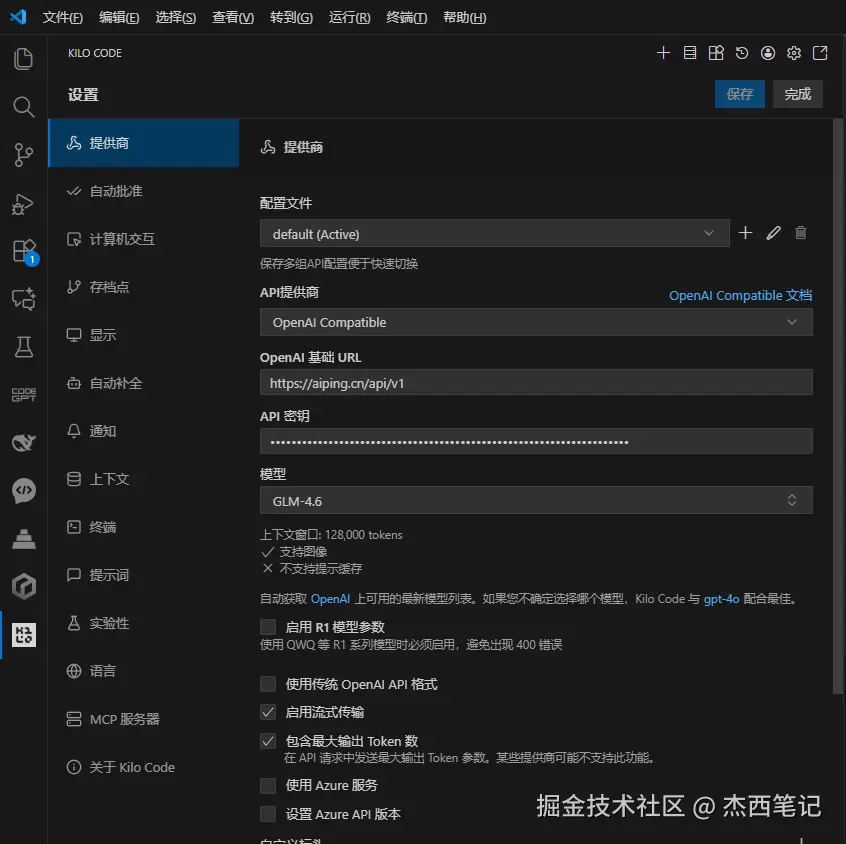Open the code chat bubble extension

click(23, 491)
